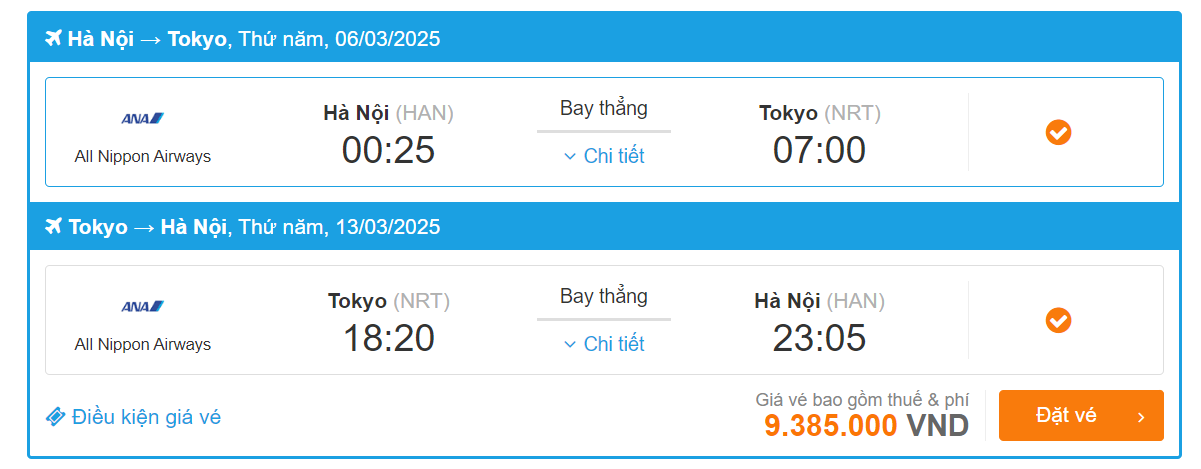The height and width of the screenshot is (469, 1201).
Task: Click the airplane icon beside Hà Nội → Tokyo header
Action: tap(54, 39)
